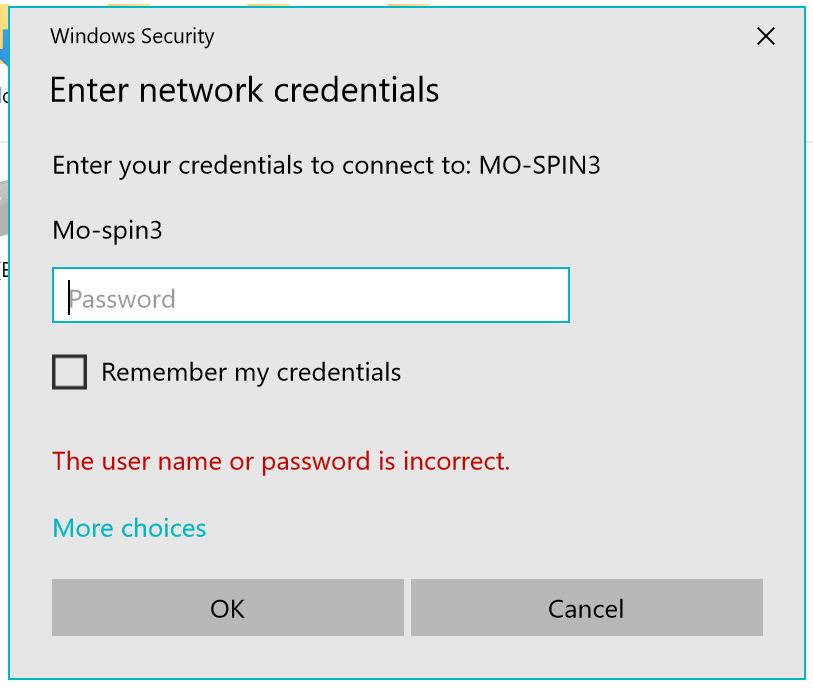Click the red incorrect password error message
The image size is (813, 688).
[x=281, y=461]
